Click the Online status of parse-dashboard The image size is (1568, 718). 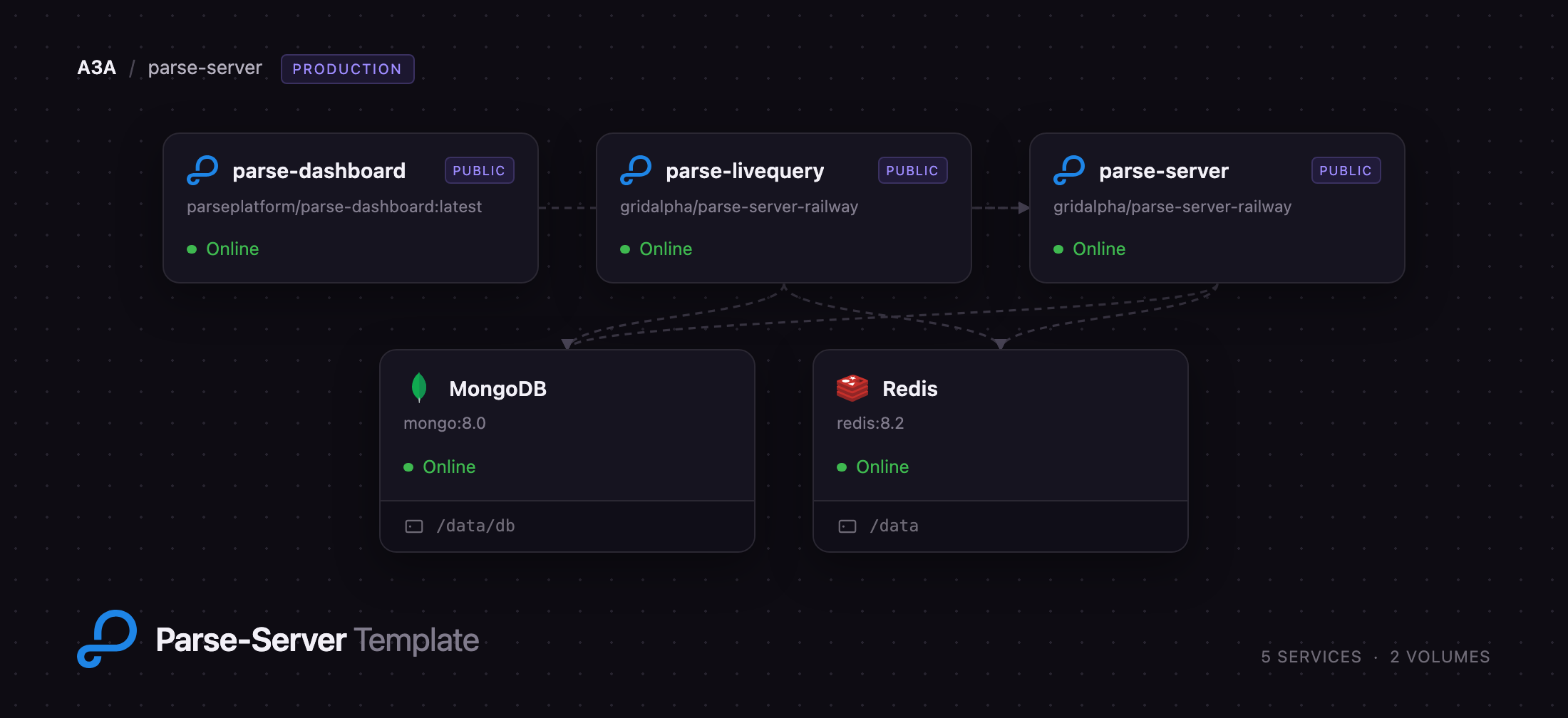coord(223,249)
